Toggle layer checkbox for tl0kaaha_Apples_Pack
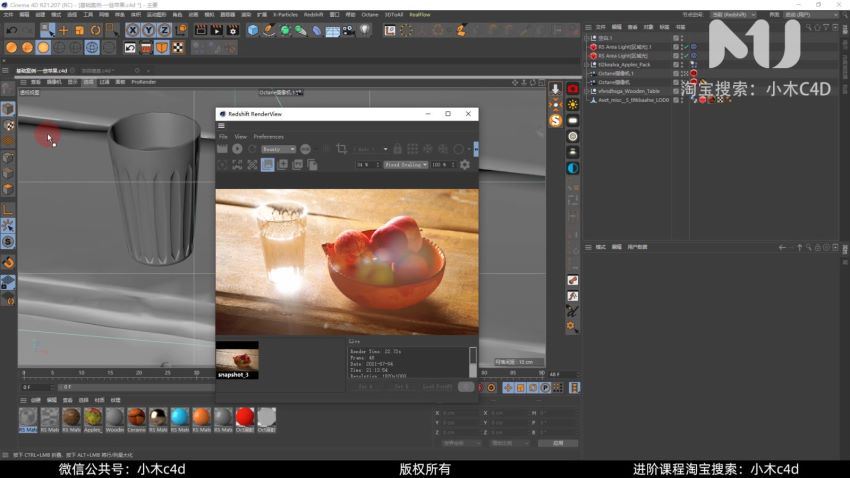 coord(677,64)
